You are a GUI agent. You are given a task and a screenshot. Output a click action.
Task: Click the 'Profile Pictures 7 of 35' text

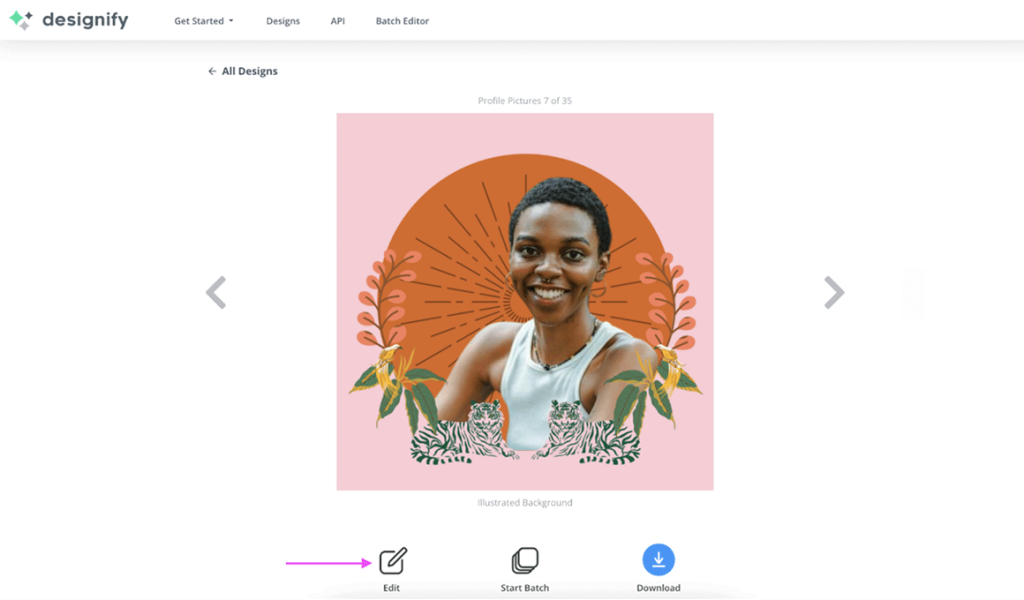pos(525,101)
